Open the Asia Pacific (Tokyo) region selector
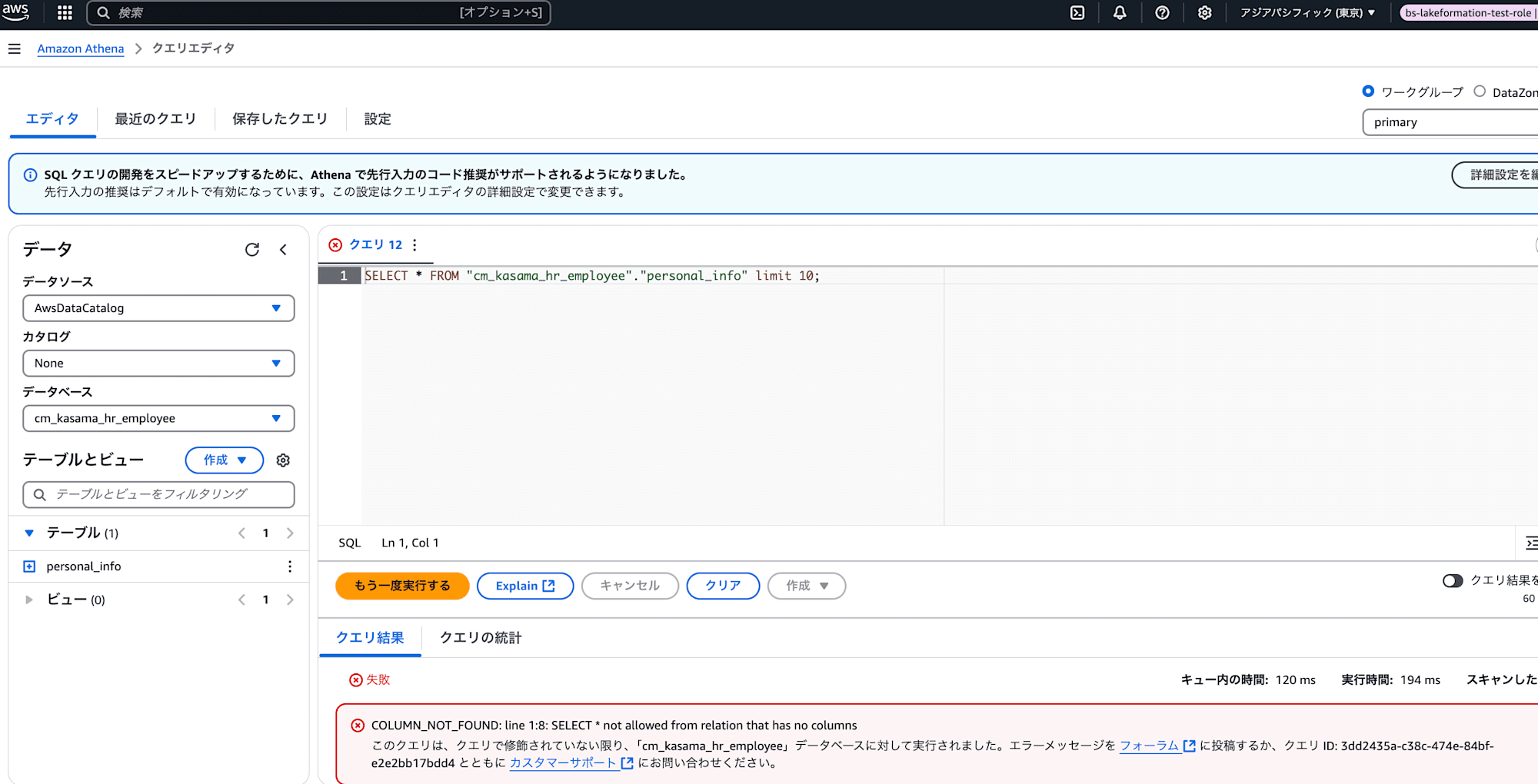The height and width of the screenshot is (784, 1538). click(x=1307, y=12)
